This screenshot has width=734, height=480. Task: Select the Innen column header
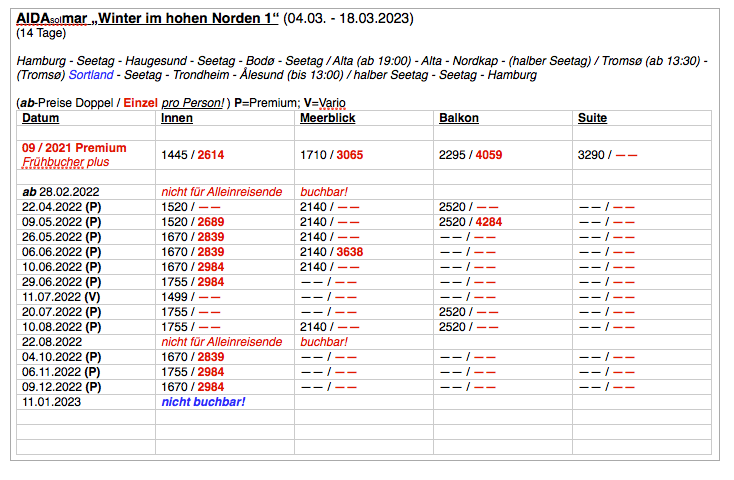coord(177,118)
